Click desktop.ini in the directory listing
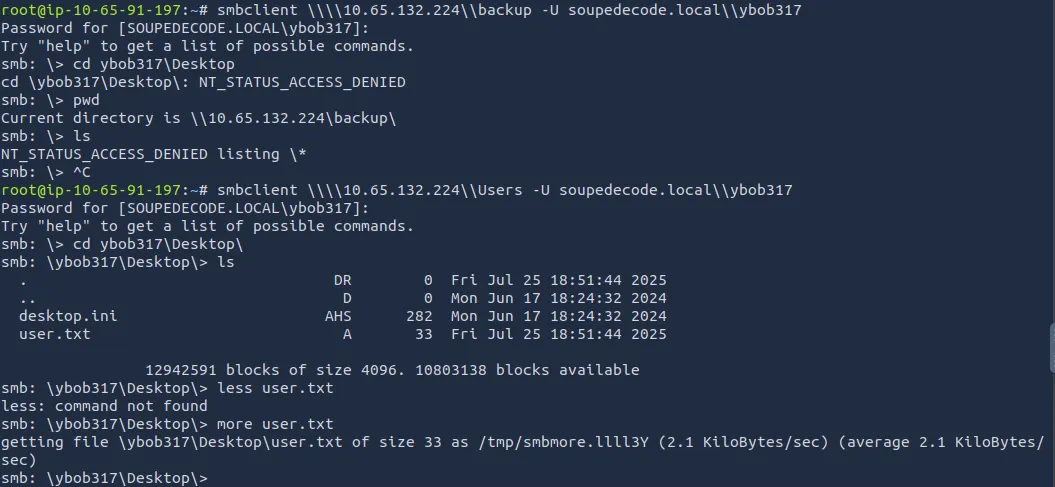The height and width of the screenshot is (487, 1055). (67, 316)
